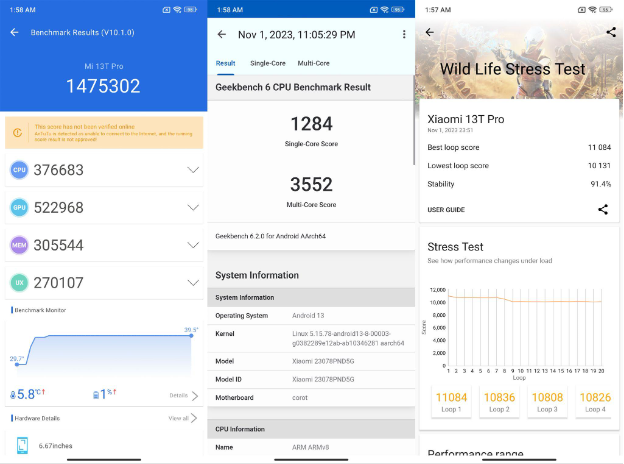This screenshot has height=464, width=624.
Task: Tap Geekbench vertical scrollbar
Action: (413, 119)
